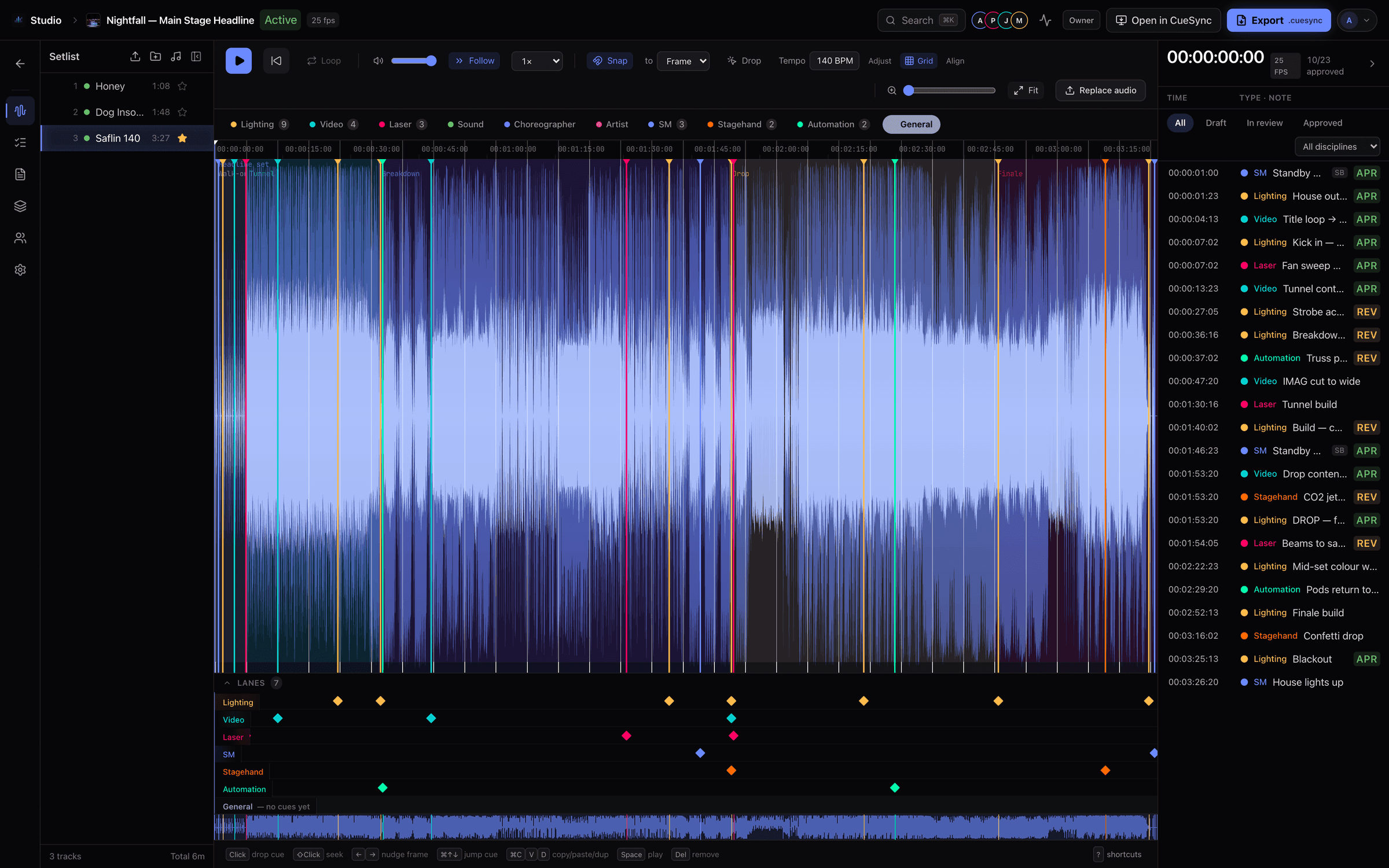Open the All disciplines filter dropdown
The height and width of the screenshot is (868, 1389).
pos(1337,147)
